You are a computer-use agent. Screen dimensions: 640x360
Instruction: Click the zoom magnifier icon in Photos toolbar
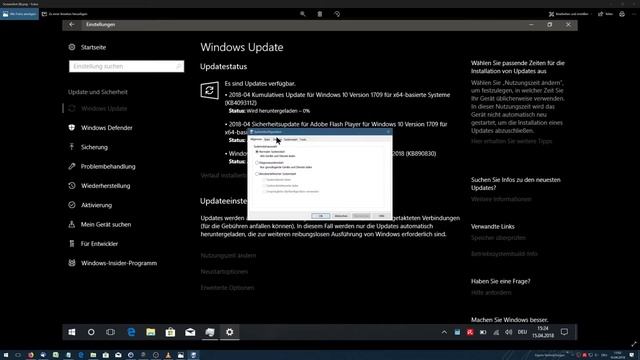[302, 14]
